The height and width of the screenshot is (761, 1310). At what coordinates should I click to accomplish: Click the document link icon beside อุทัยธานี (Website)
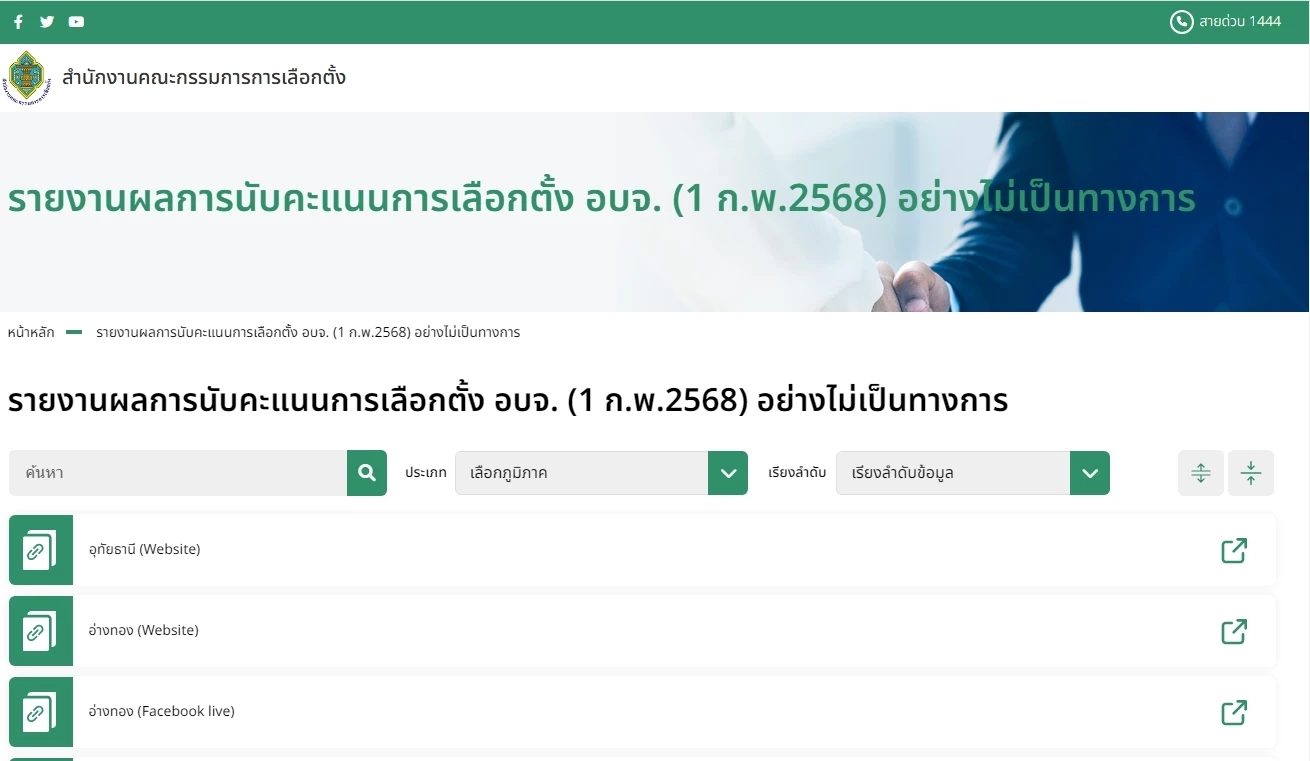(41, 550)
